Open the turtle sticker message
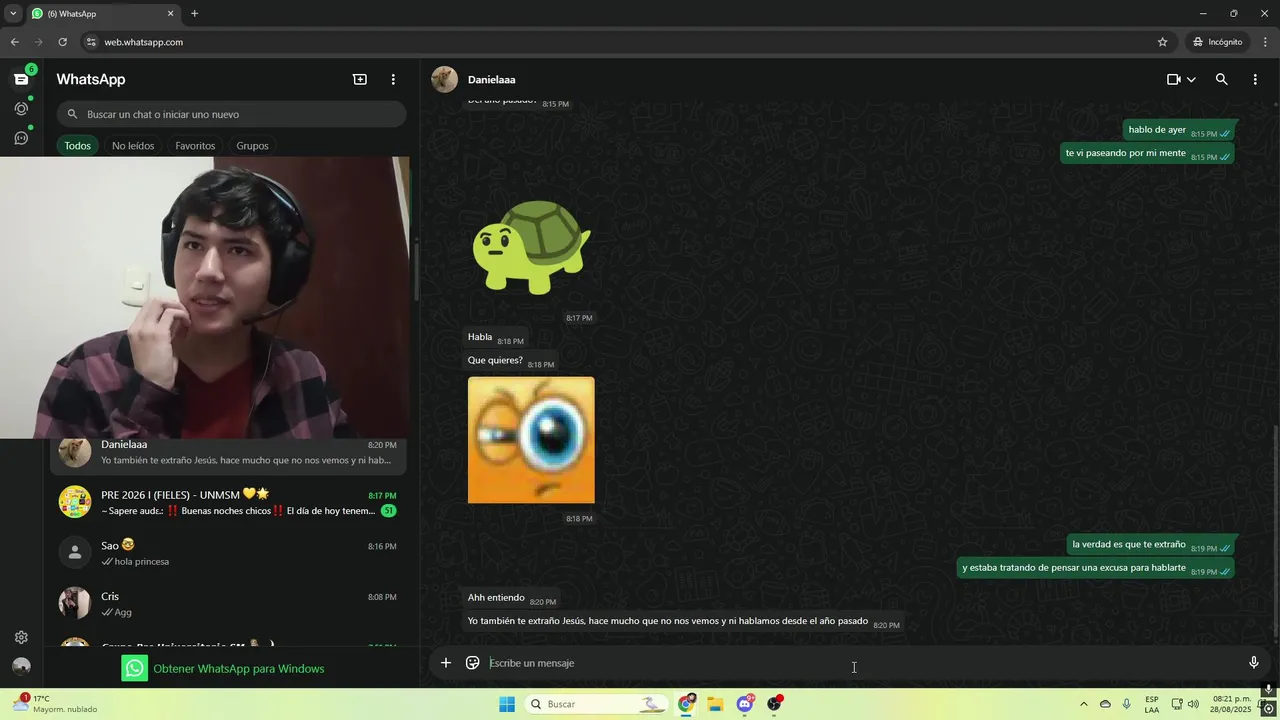This screenshot has width=1280, height=720. [531, 247]
